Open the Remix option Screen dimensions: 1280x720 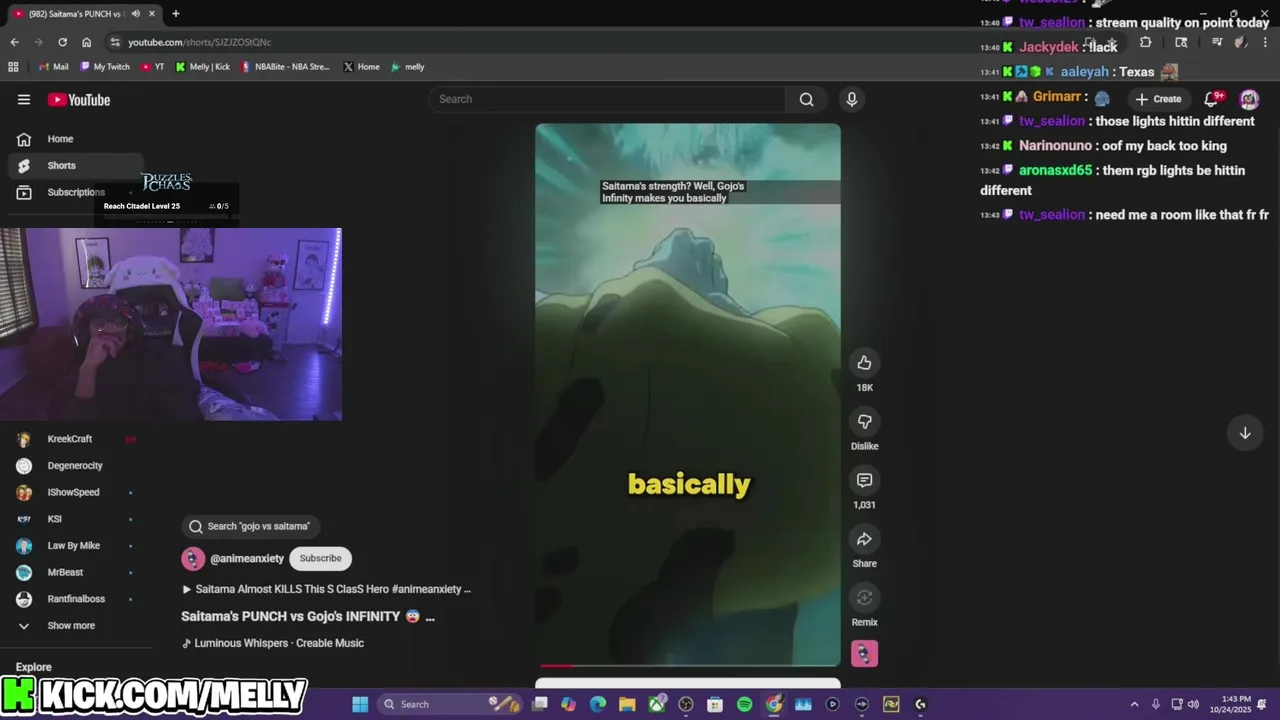(864, 598)
